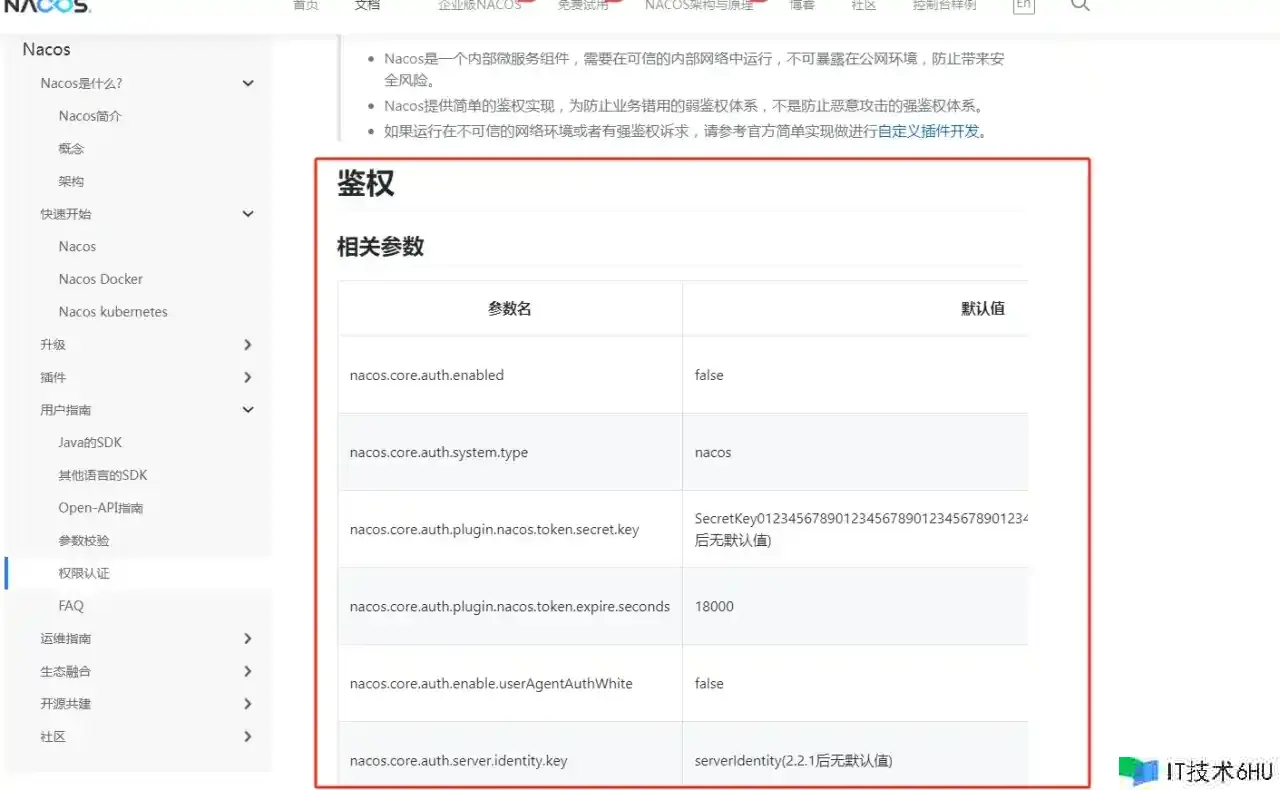Image resolution: width=1280 pixels, height=790 pixels.
Task: Open the FAQ sidebar page
Action: click(71, 606)
